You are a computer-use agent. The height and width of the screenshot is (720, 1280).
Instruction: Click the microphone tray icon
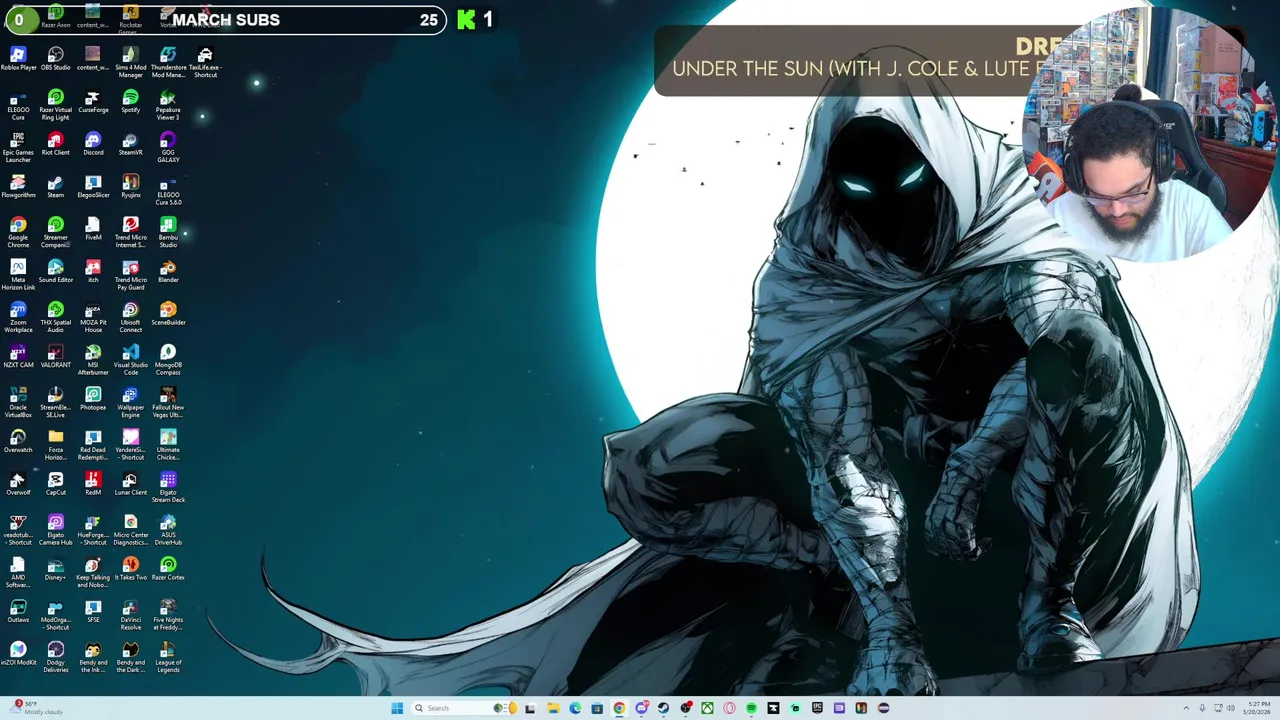pos(1202,708)
